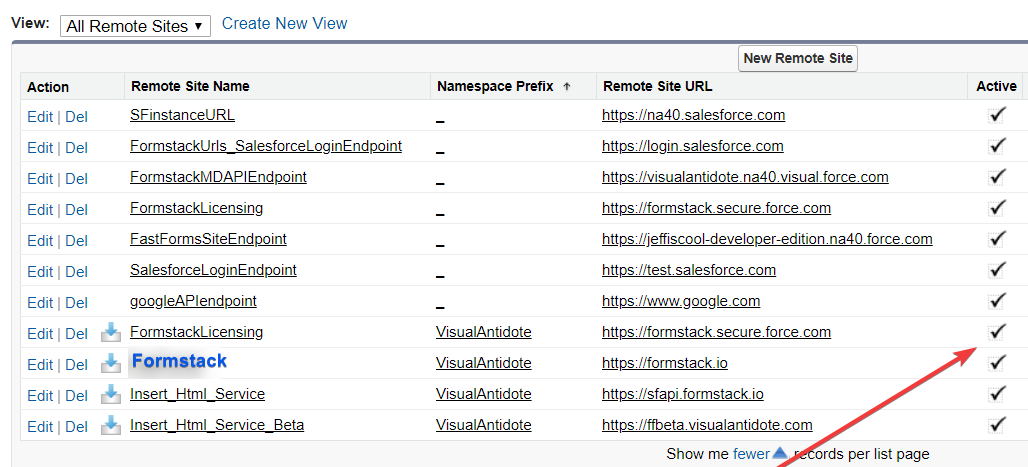Click download icon beside VisualAntidote FormstackLicensing row

[x=111, y=332]
